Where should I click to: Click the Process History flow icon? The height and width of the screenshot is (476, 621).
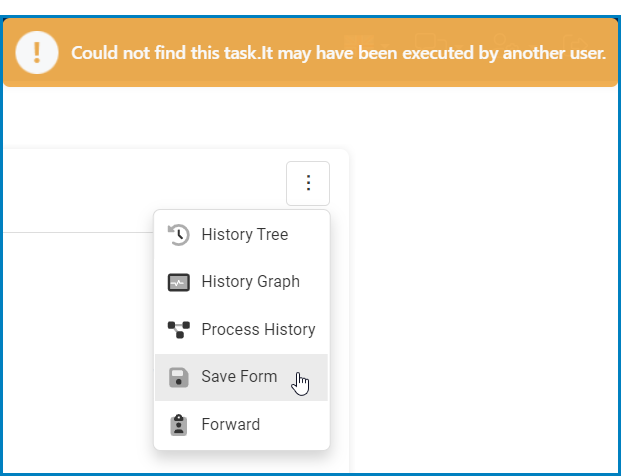[179, 330]
